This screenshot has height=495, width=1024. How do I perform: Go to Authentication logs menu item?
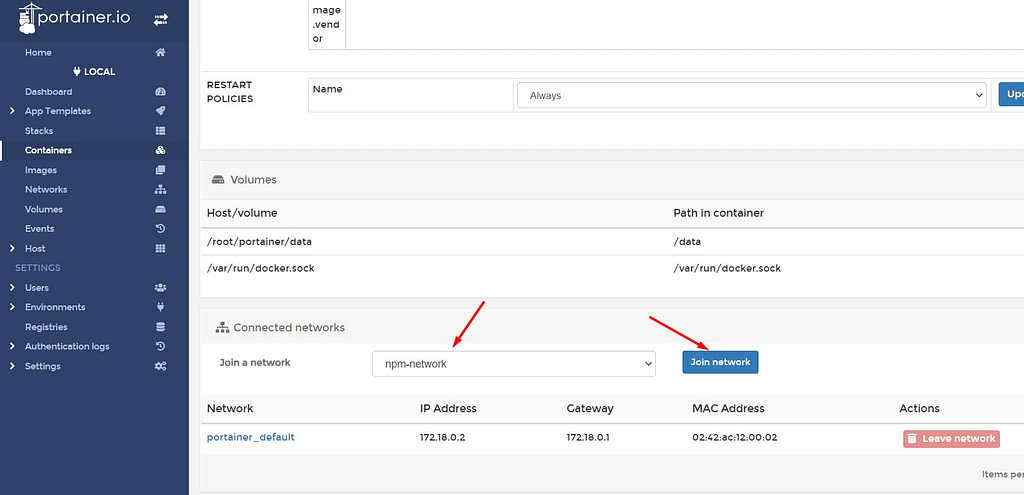67,346
